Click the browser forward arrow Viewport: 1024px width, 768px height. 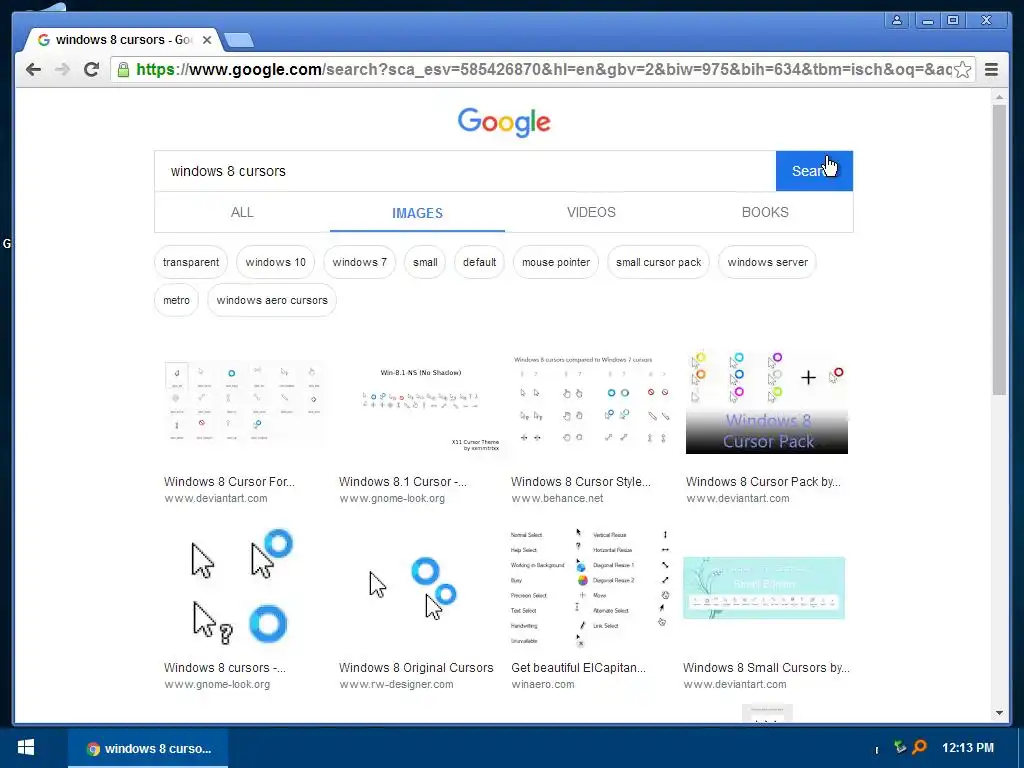coord(62,69)
